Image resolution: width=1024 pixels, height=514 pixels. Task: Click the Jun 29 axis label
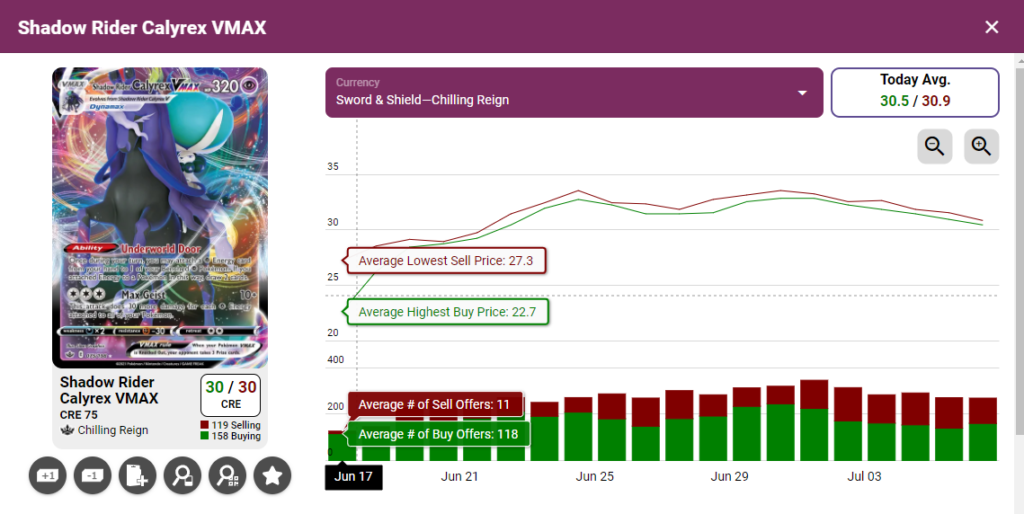click(729, 477)
